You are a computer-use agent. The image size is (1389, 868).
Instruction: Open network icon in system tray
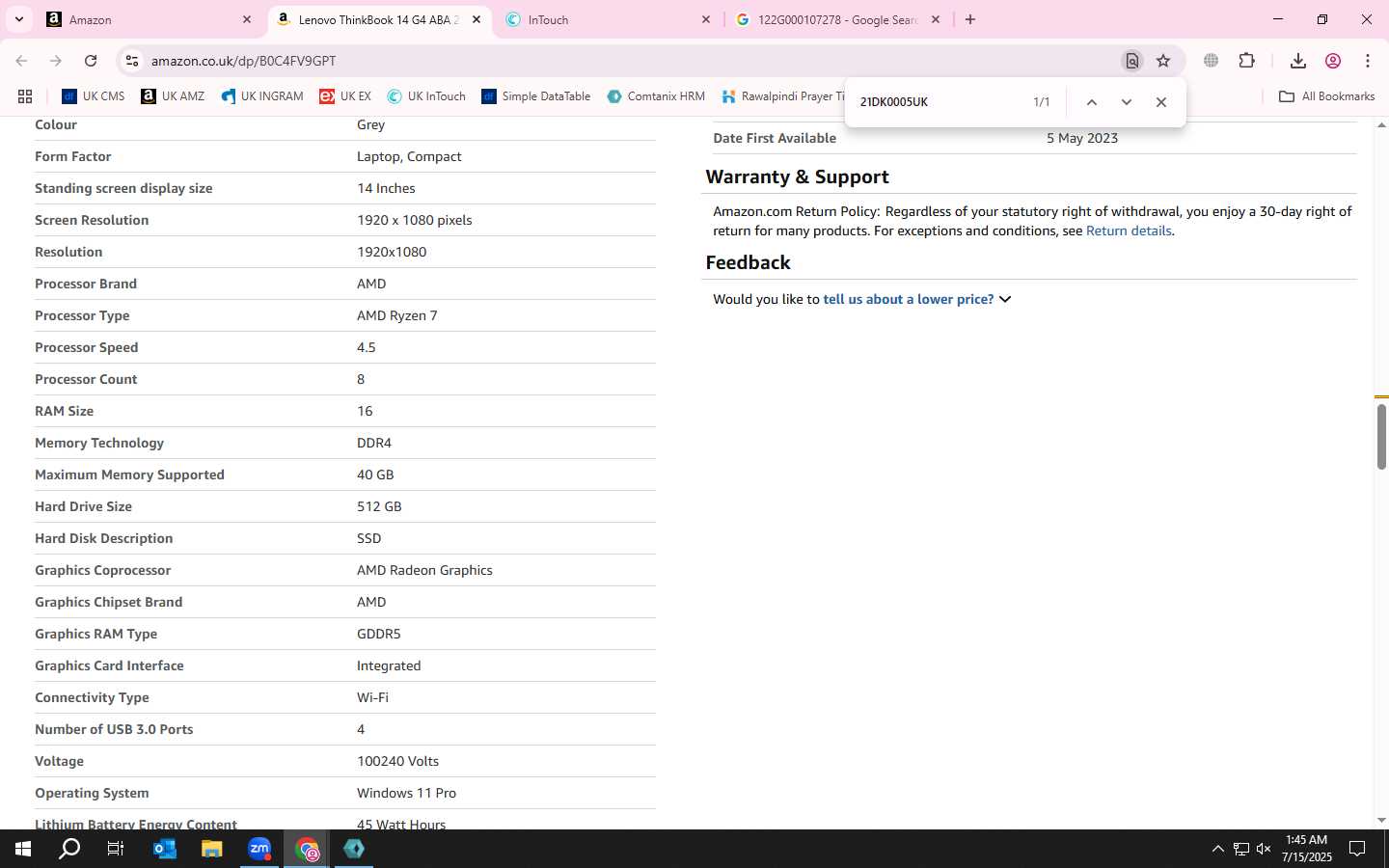tap(1241, 849)
